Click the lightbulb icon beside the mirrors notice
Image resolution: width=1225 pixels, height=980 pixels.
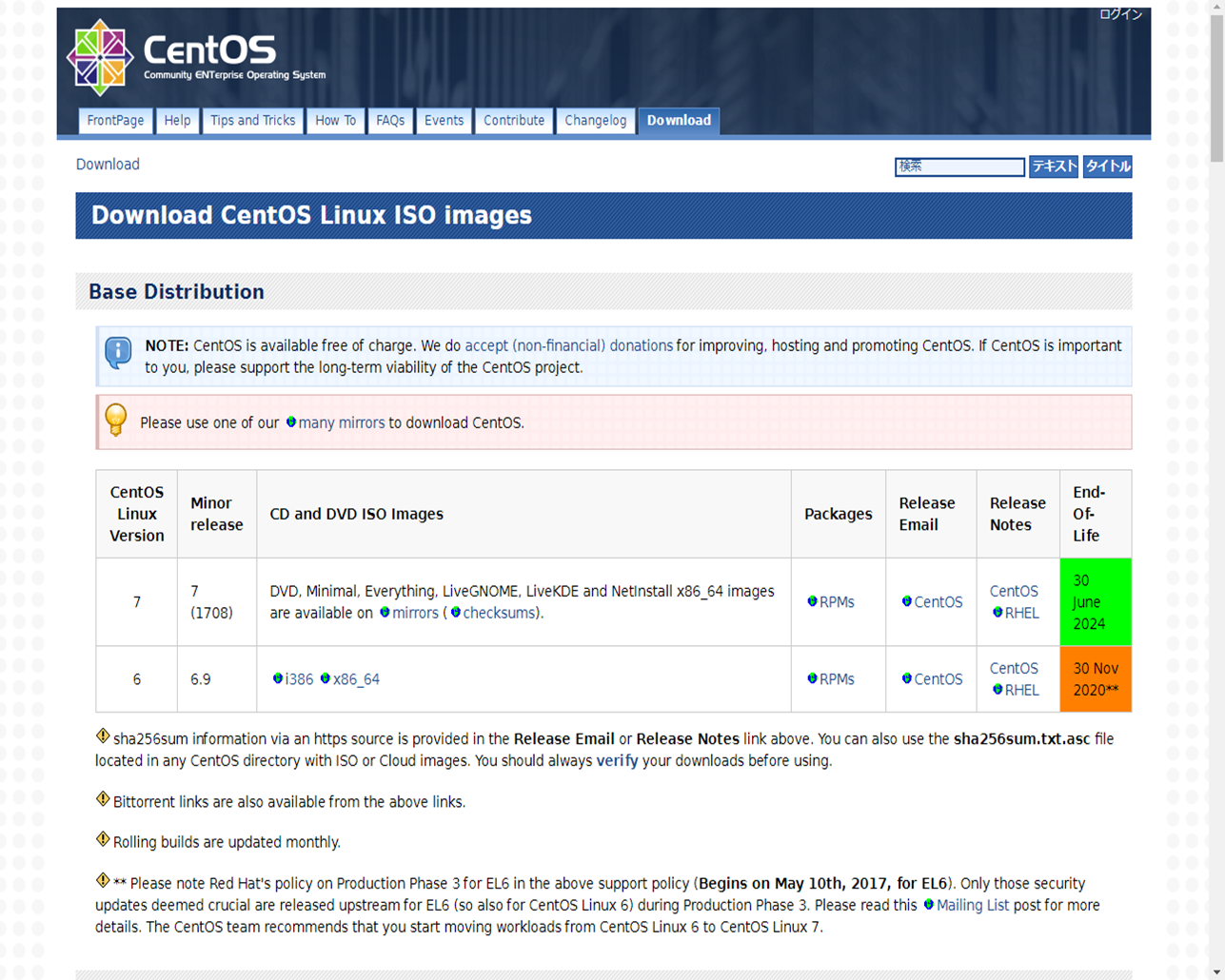[116, 421]
